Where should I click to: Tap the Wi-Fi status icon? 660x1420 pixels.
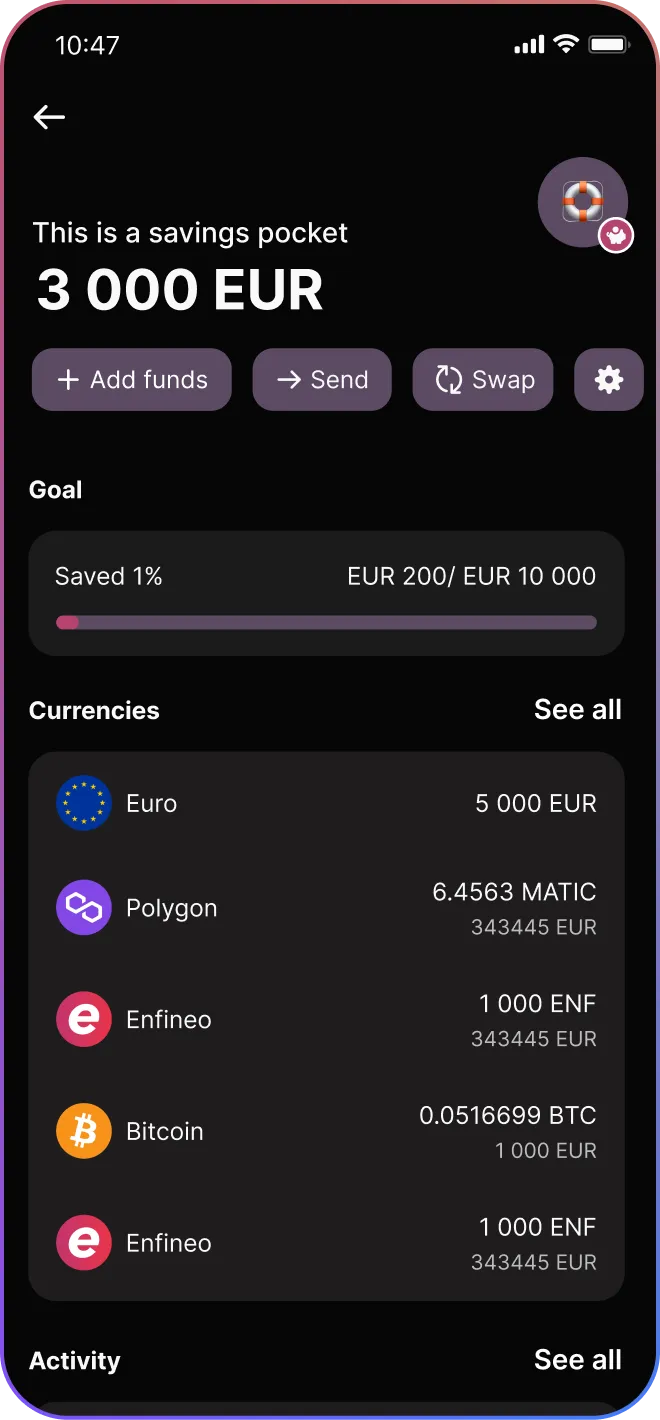(566, 44)
